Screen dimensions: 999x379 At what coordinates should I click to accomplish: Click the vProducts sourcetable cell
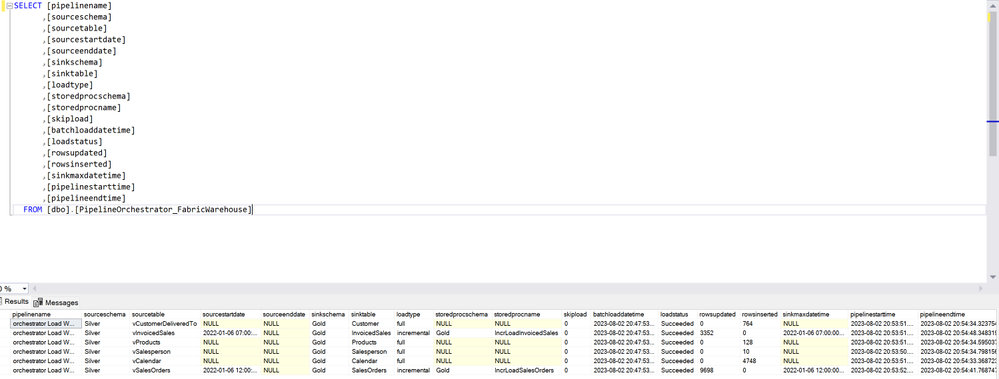point(165,342)
